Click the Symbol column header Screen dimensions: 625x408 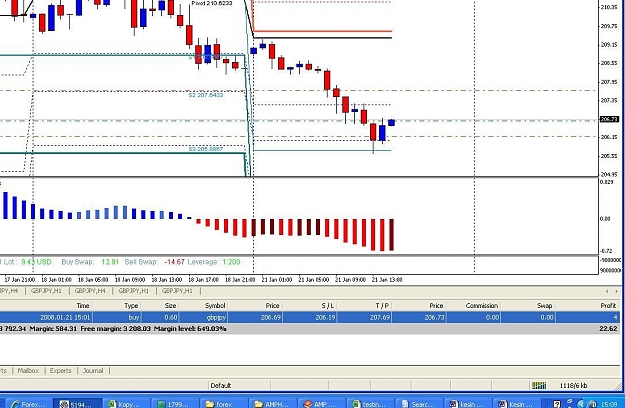[x=215, y=306]
